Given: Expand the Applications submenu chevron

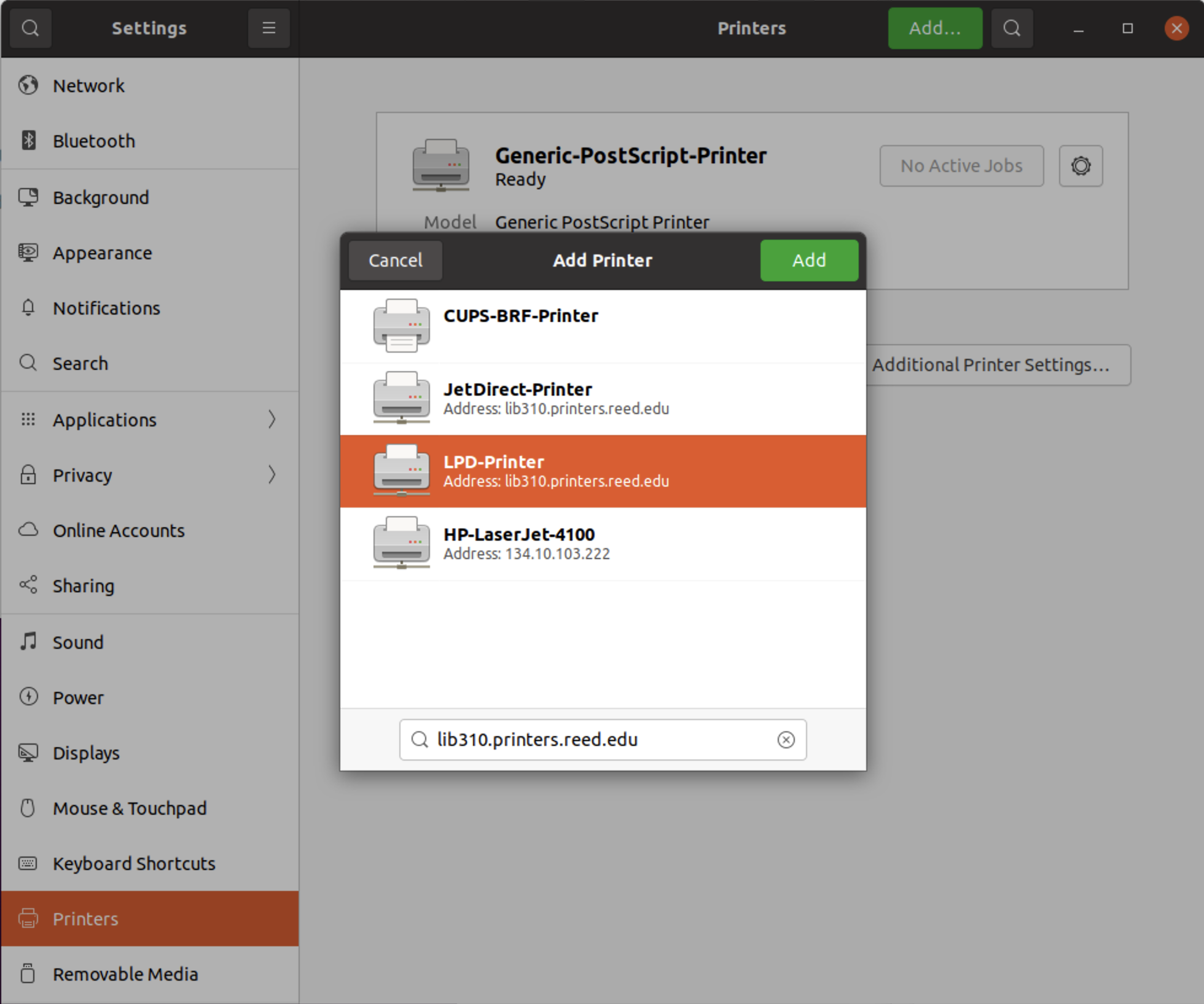Looking at the screenshot, I should pyautogui.click(x=272, y=420).
